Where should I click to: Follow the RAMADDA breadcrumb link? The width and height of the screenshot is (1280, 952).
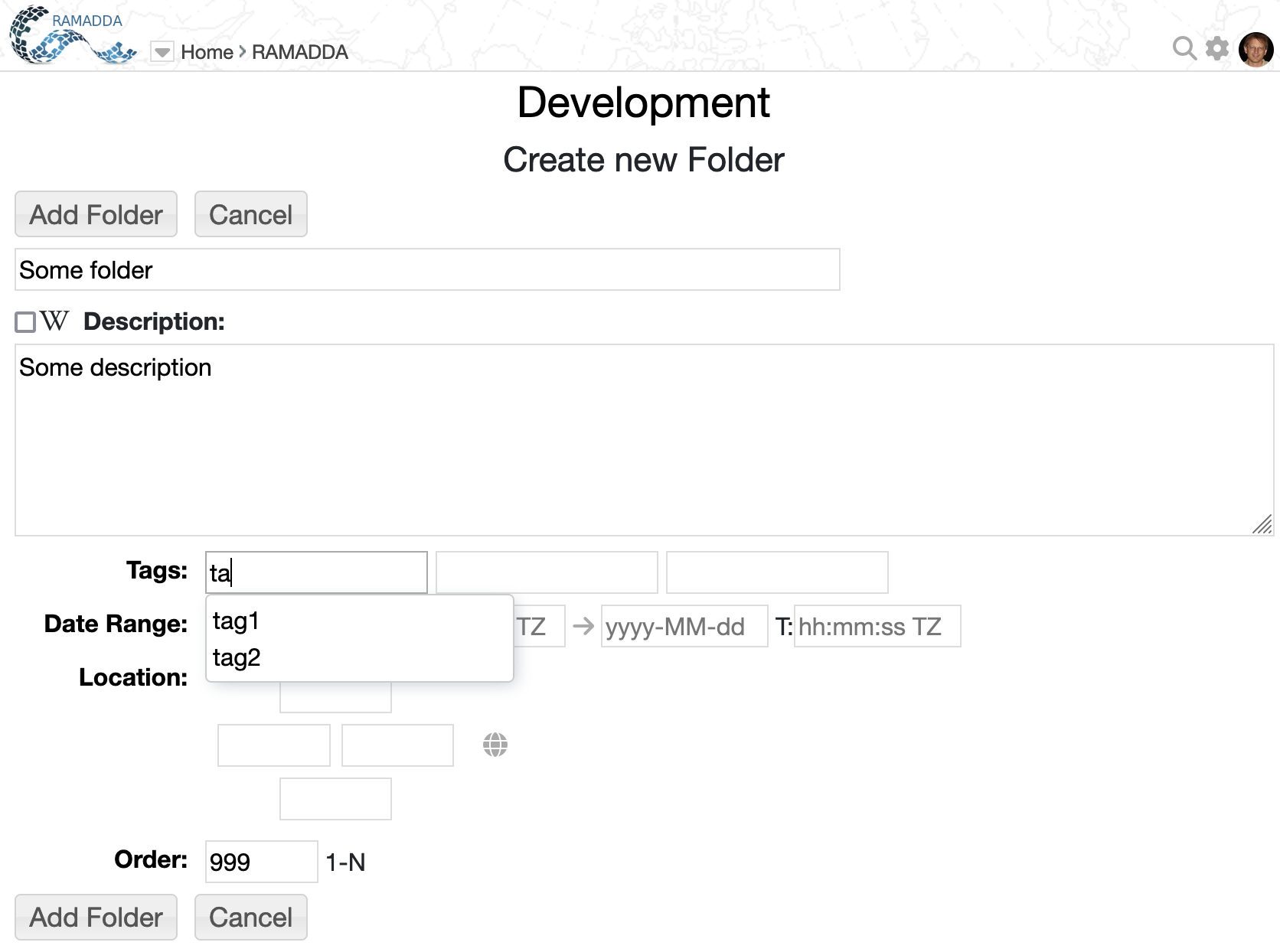300,52
